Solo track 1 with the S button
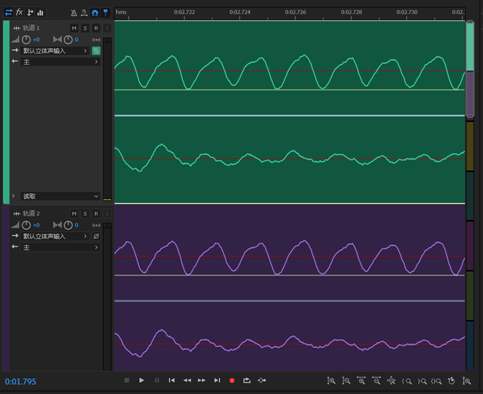This screenshot has height=394, width=483. click(x=85, y=28)
